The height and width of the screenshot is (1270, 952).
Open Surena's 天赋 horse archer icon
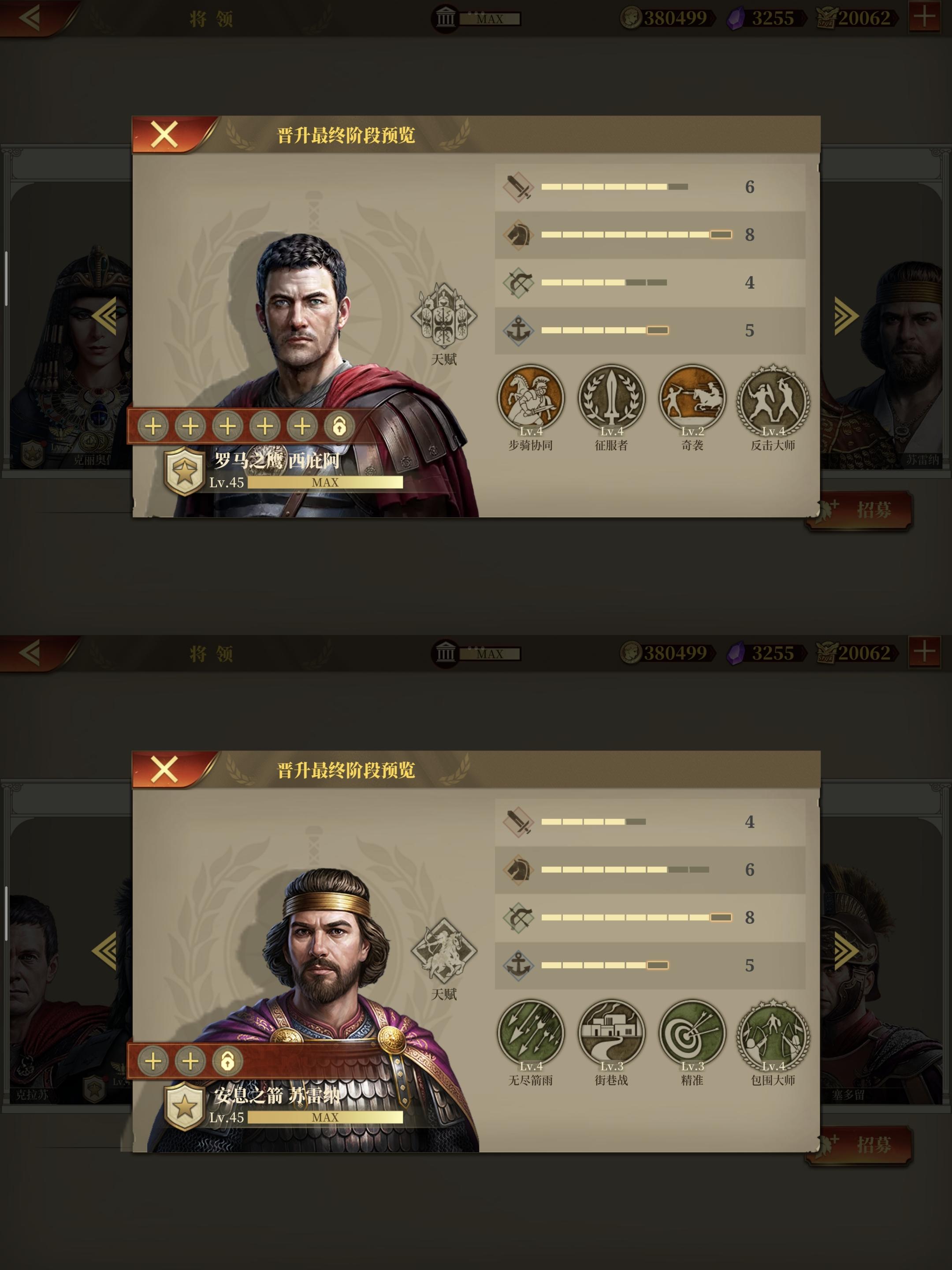click(x=443, y=950)
